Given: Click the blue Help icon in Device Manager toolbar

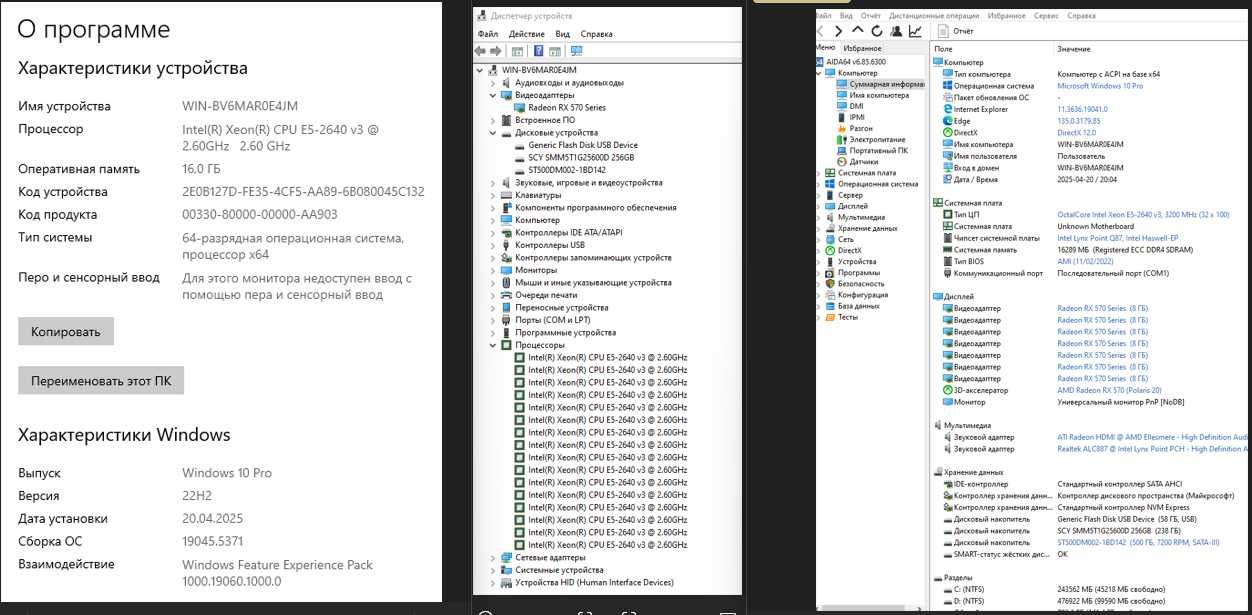Looking at the screenshot, I should tap(539, 51).
